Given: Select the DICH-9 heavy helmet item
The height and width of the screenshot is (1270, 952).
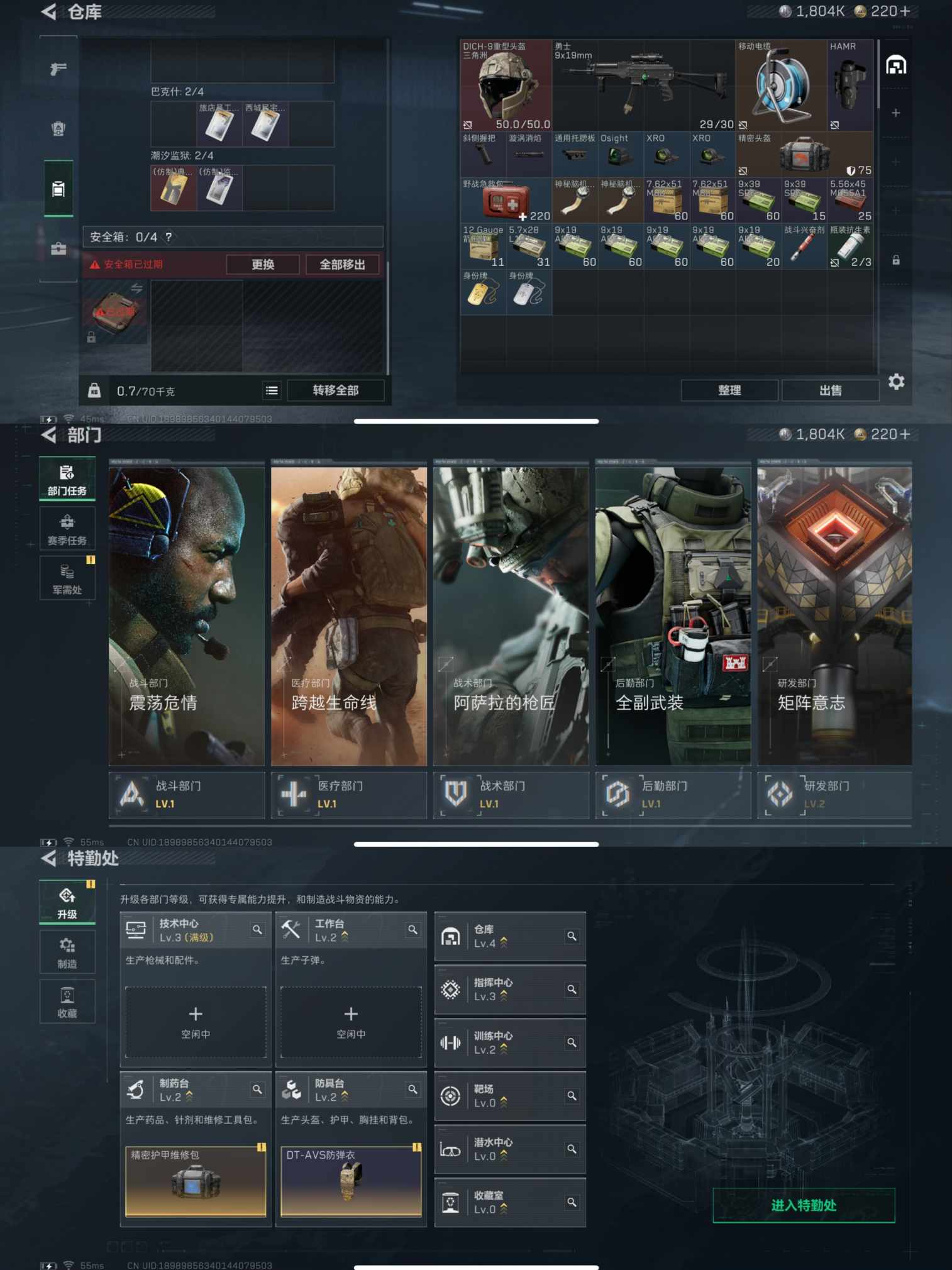Looking at the screenshot, I should point(506,86).
